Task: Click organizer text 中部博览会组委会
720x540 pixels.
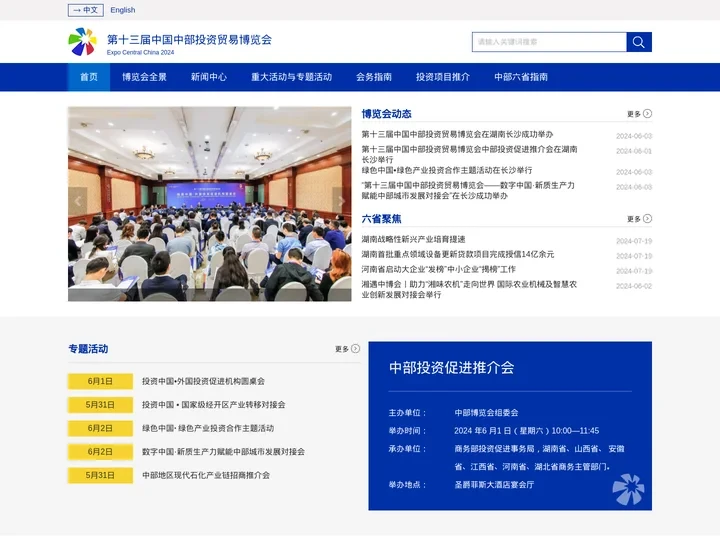Action: pyautogui.click(x=486, y=412)
